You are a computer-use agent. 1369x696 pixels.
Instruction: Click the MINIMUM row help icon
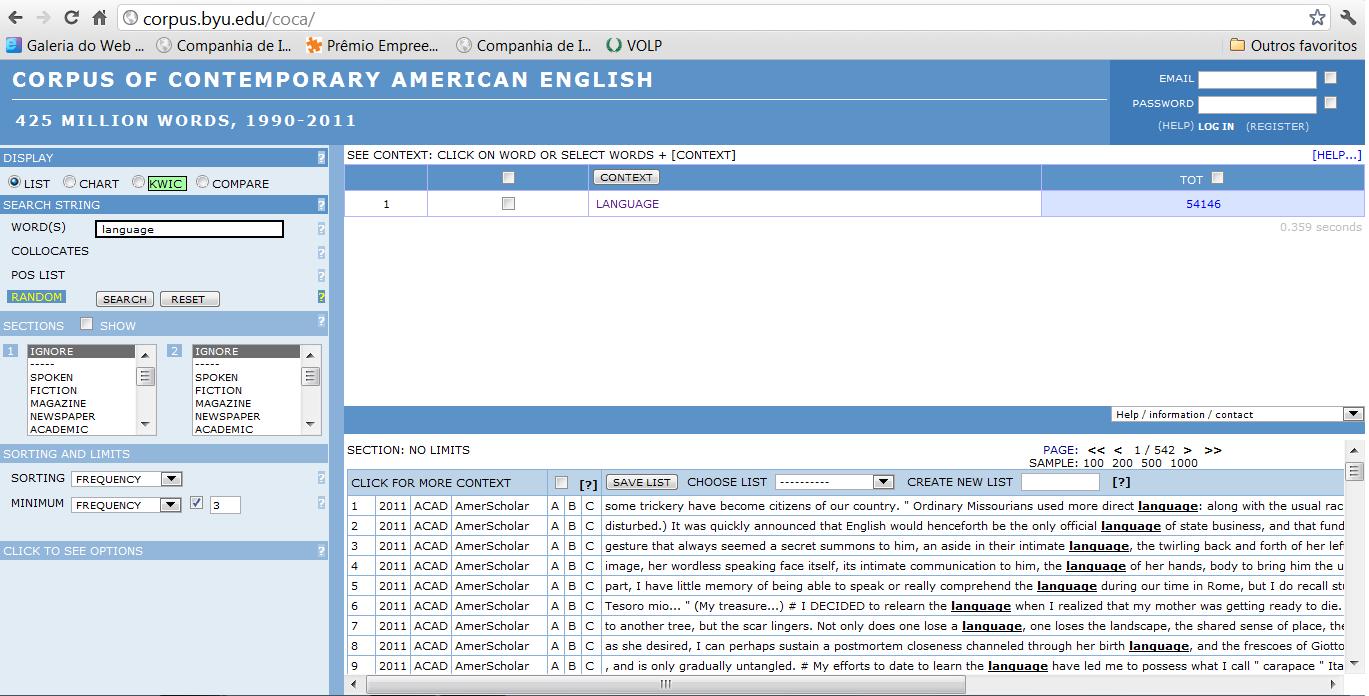tap(321, 503)
